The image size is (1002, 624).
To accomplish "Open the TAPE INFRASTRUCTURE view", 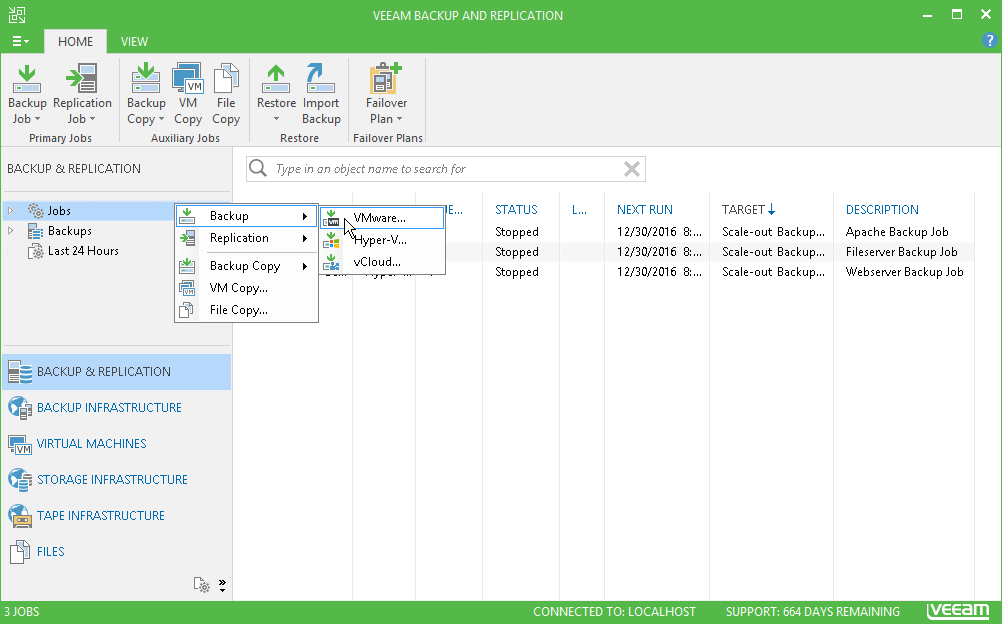I will (x=116, y=515).
